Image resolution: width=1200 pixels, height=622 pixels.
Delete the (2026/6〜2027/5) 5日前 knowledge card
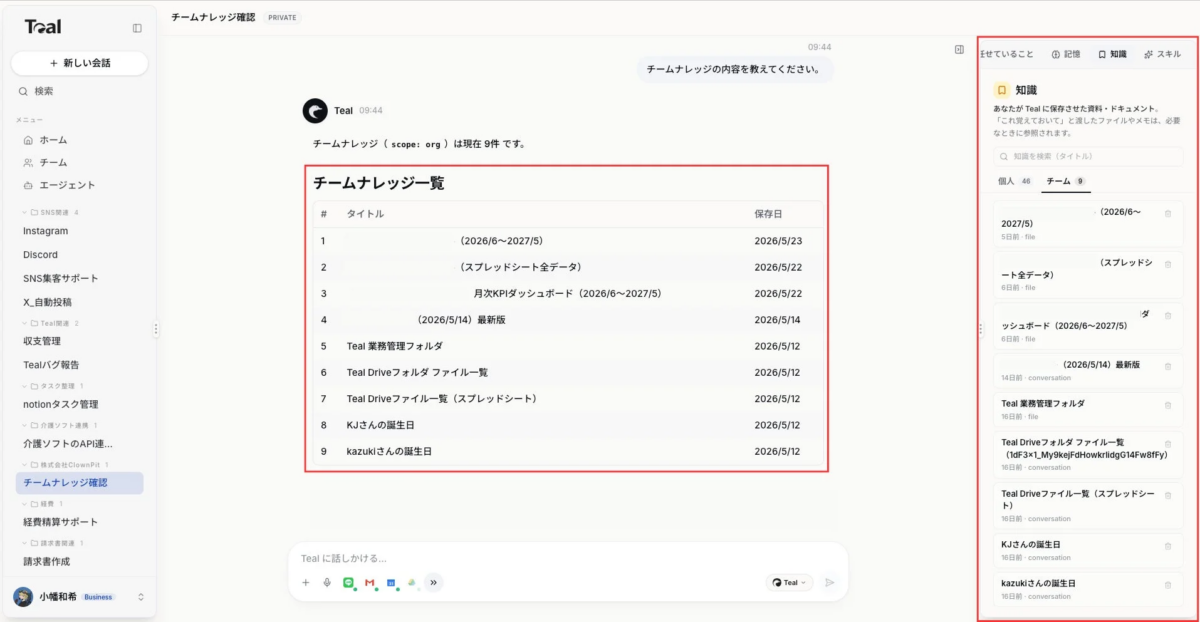(1168, 213)
